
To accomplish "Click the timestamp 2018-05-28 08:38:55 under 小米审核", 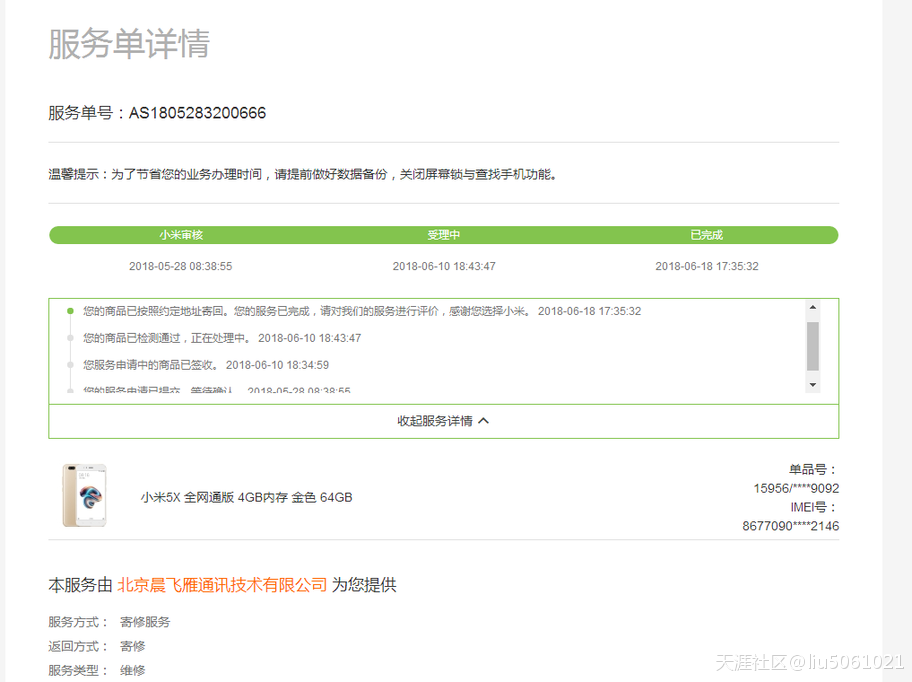I will 180,266.
